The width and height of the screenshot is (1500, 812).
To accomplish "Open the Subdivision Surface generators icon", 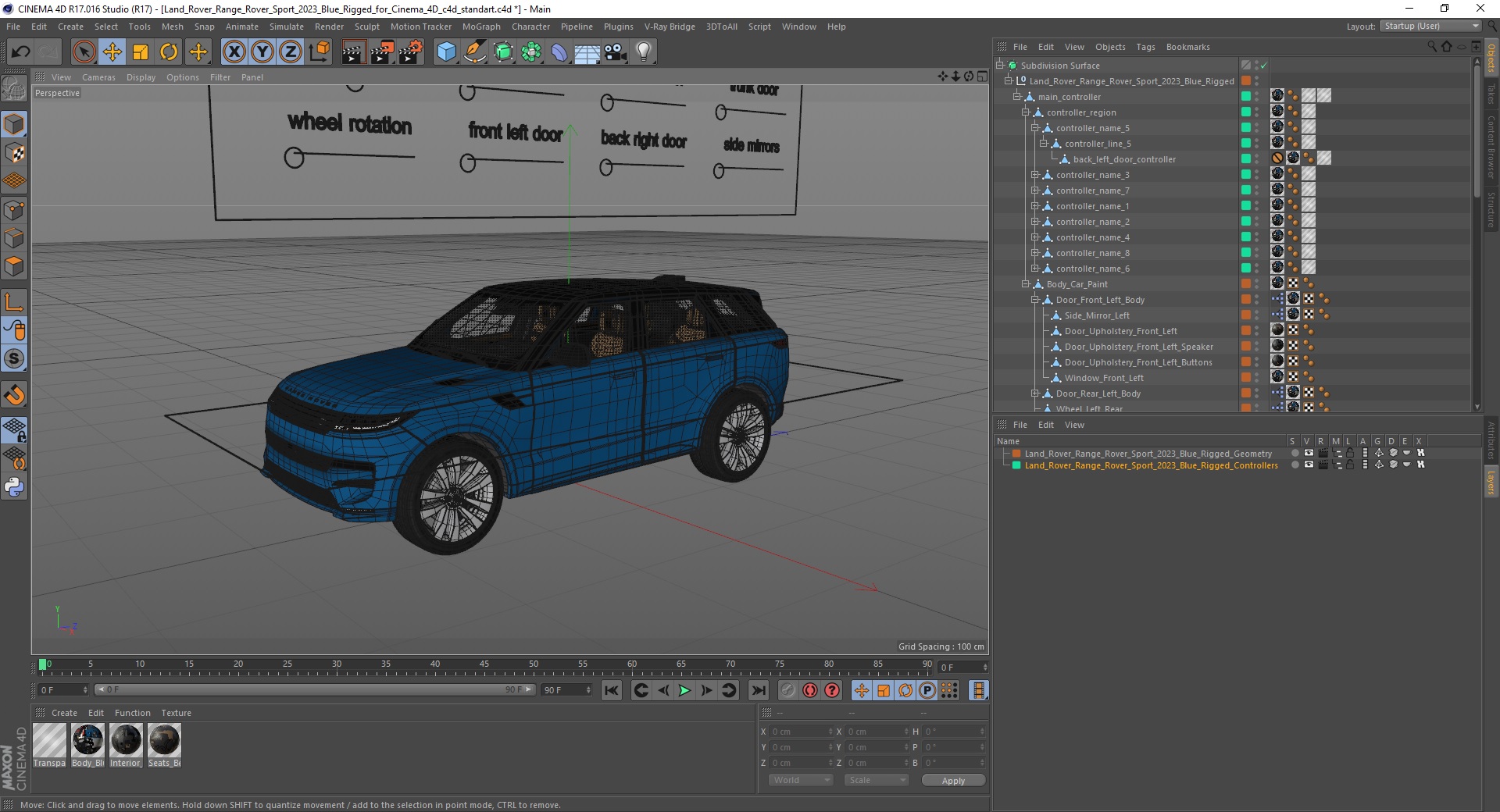I will coord(503,52).
